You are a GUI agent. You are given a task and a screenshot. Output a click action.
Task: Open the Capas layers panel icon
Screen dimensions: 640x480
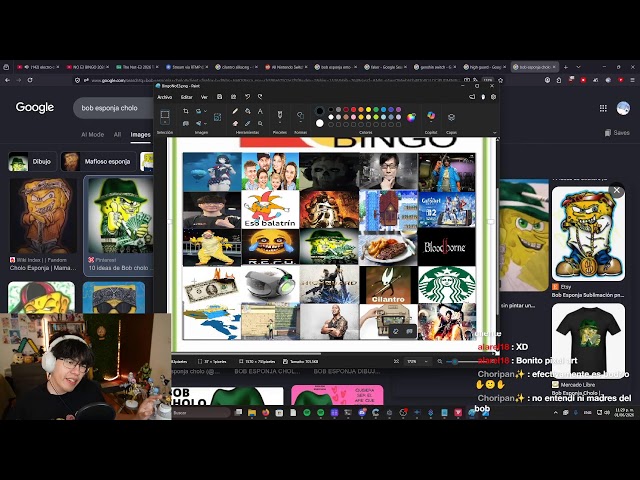[x=451, y=117]
